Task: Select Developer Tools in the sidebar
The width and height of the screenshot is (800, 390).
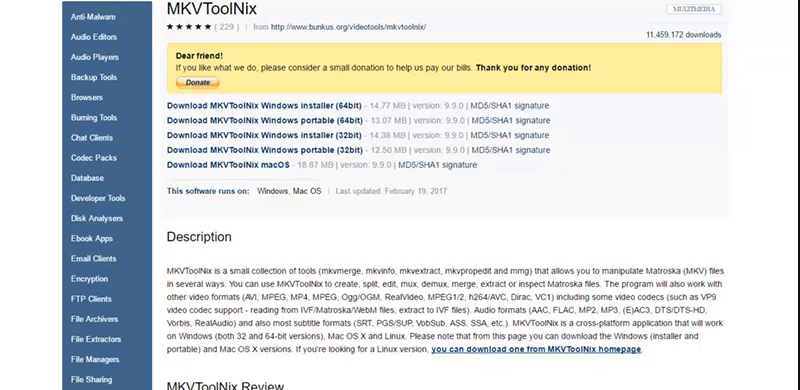Action: click(x=98, y=198)
